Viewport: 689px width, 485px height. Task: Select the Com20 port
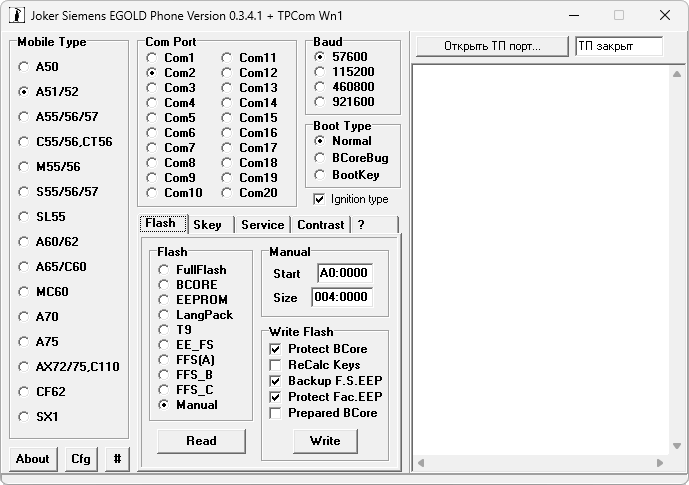pyautogui.click(x=249, y=193)
